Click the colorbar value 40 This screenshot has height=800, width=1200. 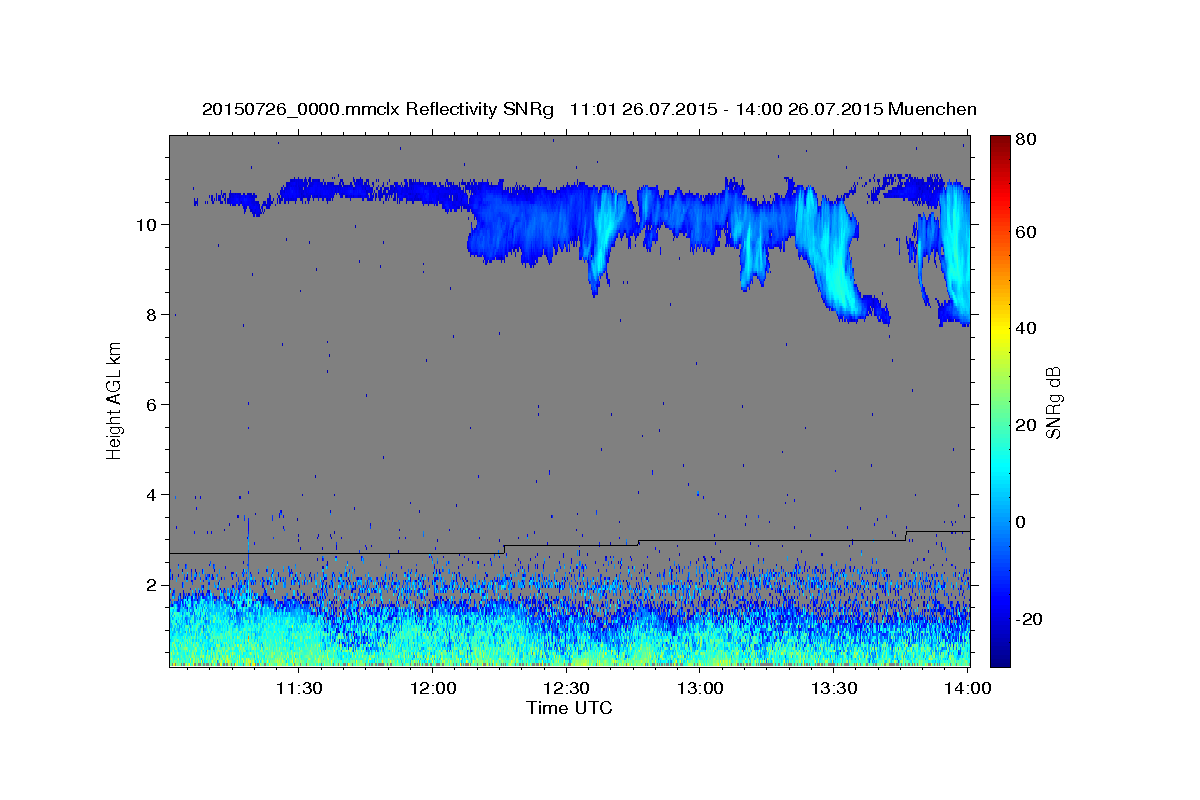[x=1027, y=328]
